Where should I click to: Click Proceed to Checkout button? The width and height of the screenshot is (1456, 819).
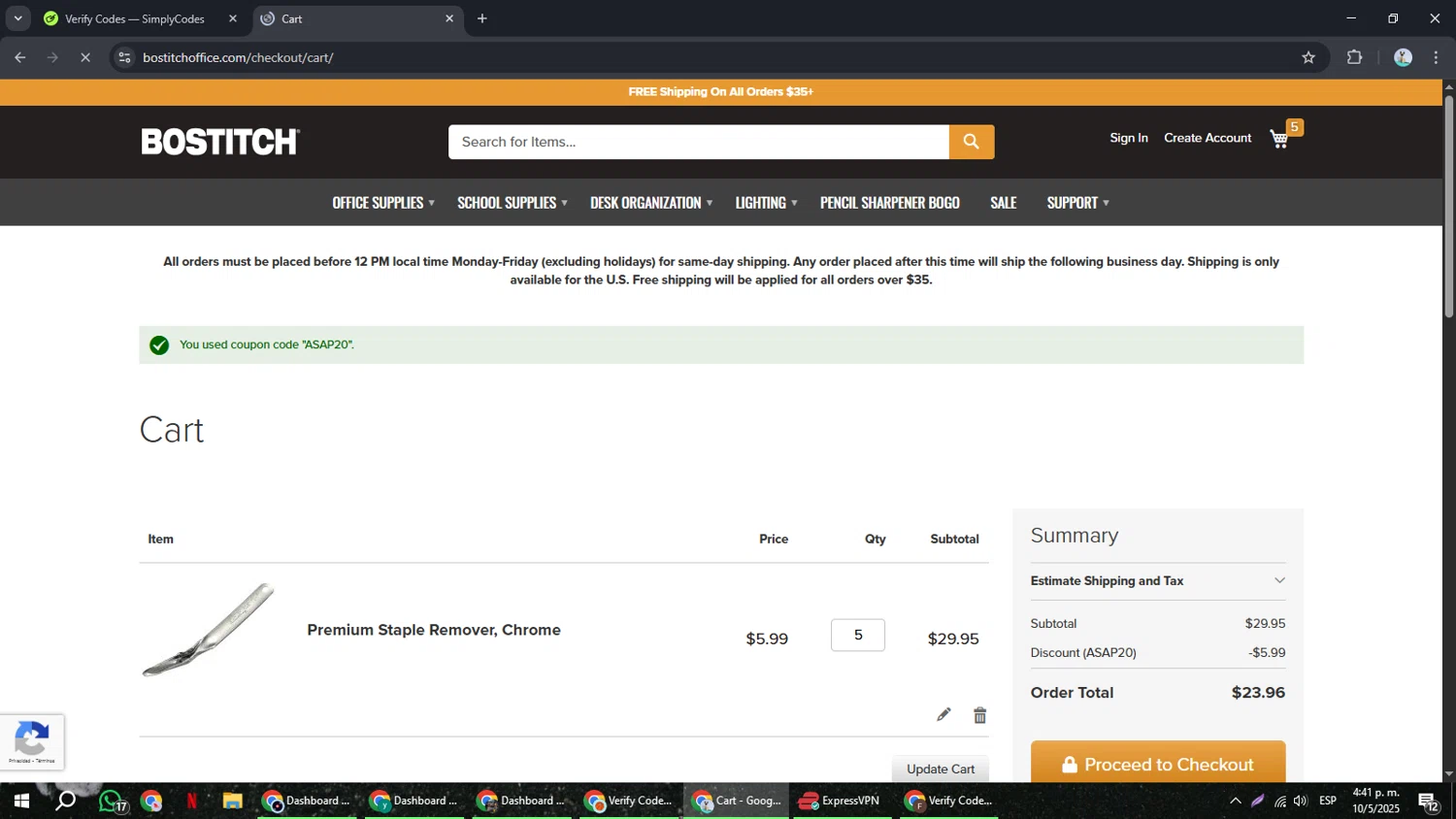tap(1158, 763)
